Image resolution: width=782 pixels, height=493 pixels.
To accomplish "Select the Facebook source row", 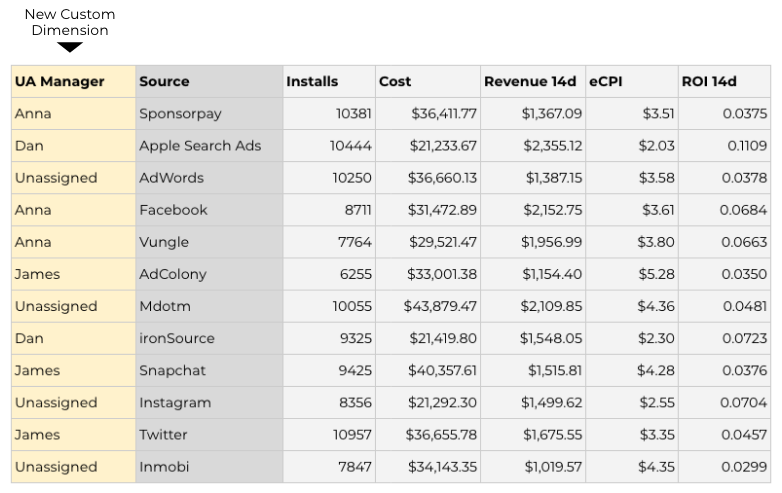I will [173, 210].
